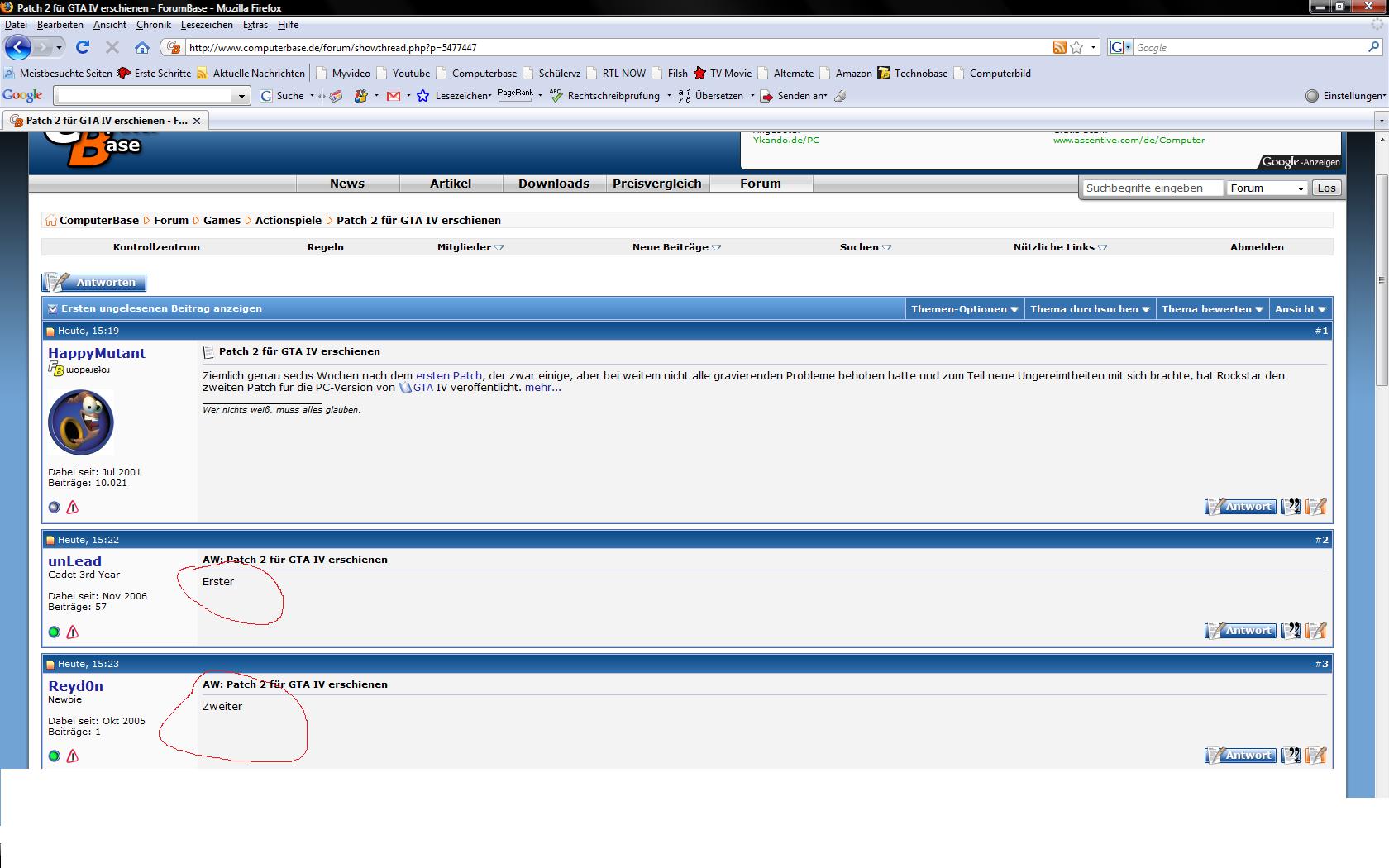The height and width of the screenshot is (868, 1389).
Task: Click in the Suchbegriffe eingeben search field
Action: coord(1153,188)
